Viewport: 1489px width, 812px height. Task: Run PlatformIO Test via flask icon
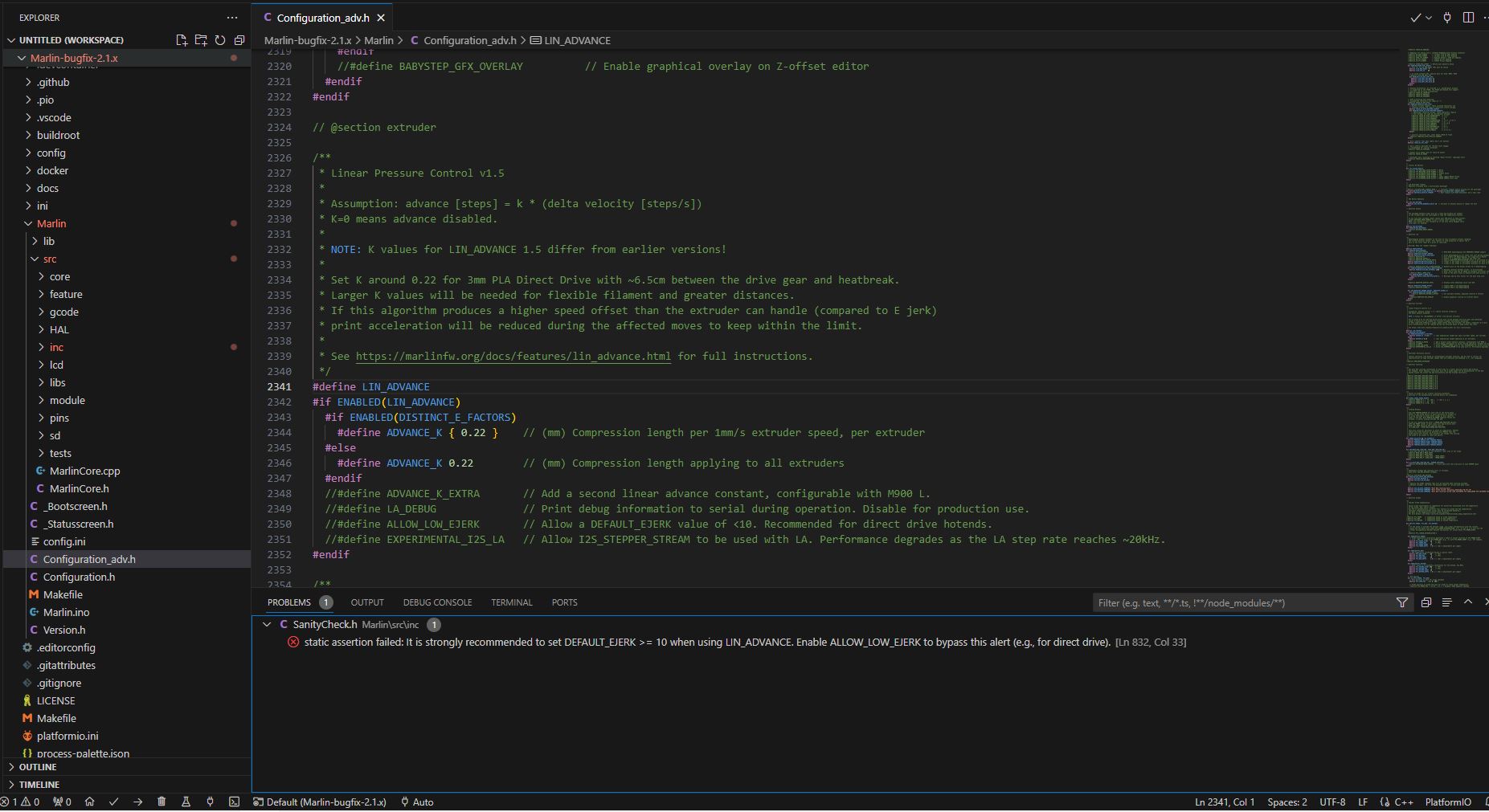[186, 802]
